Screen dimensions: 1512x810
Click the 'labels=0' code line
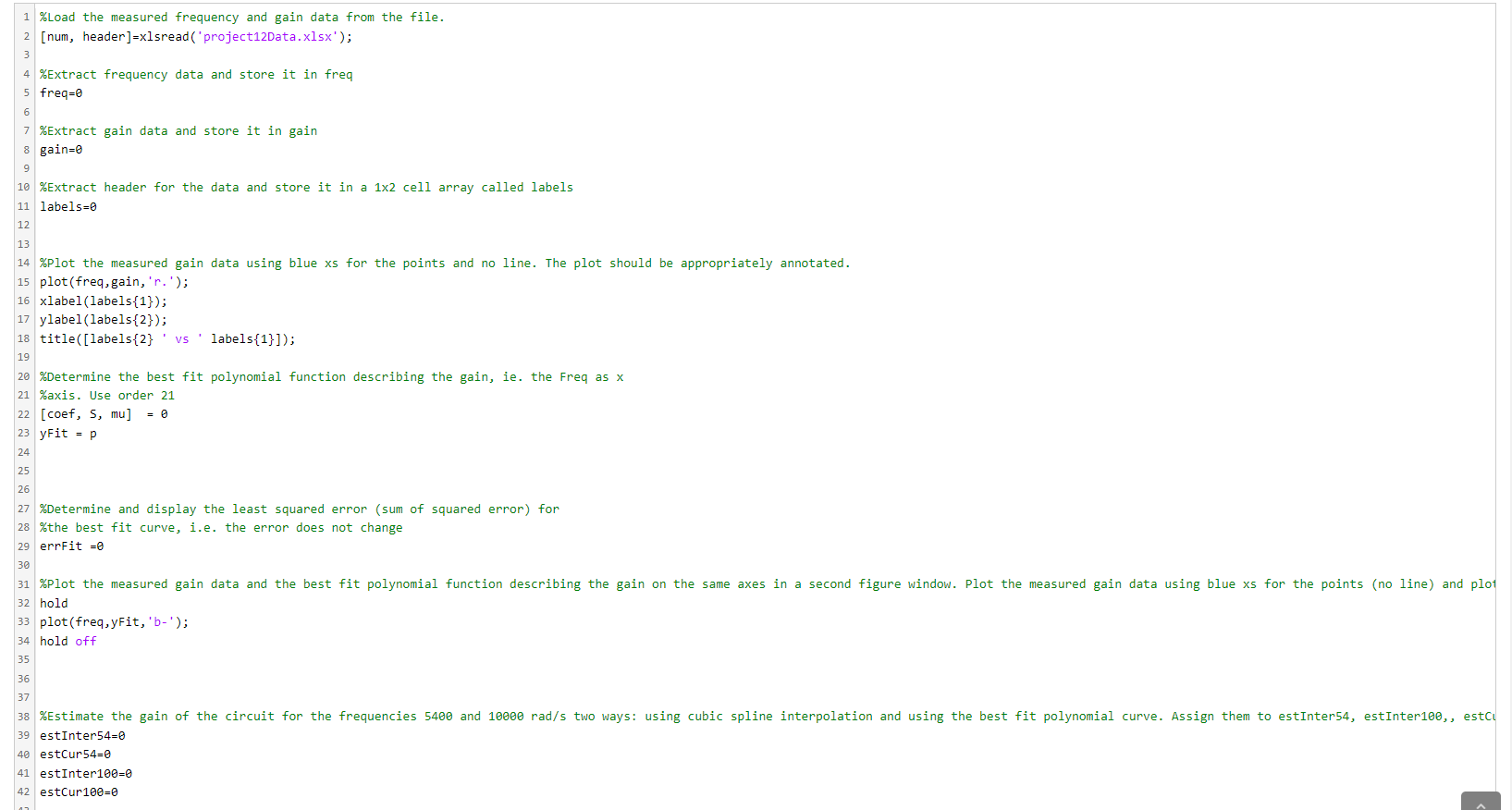point(68,207)
